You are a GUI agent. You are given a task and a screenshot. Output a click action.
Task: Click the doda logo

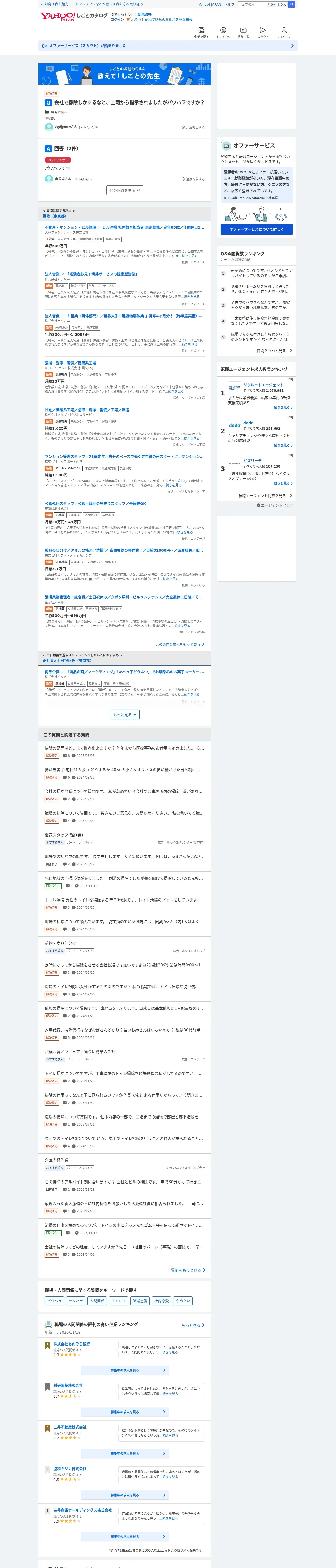(x=235, y=425)
